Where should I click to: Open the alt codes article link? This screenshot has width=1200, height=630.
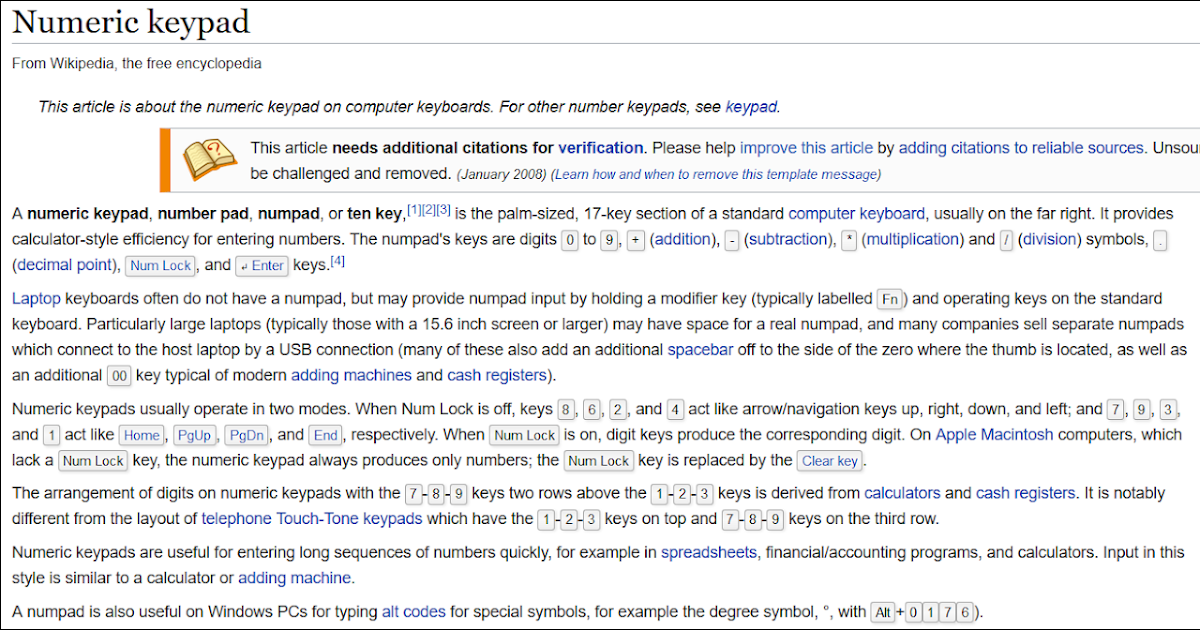click(413, 612)
